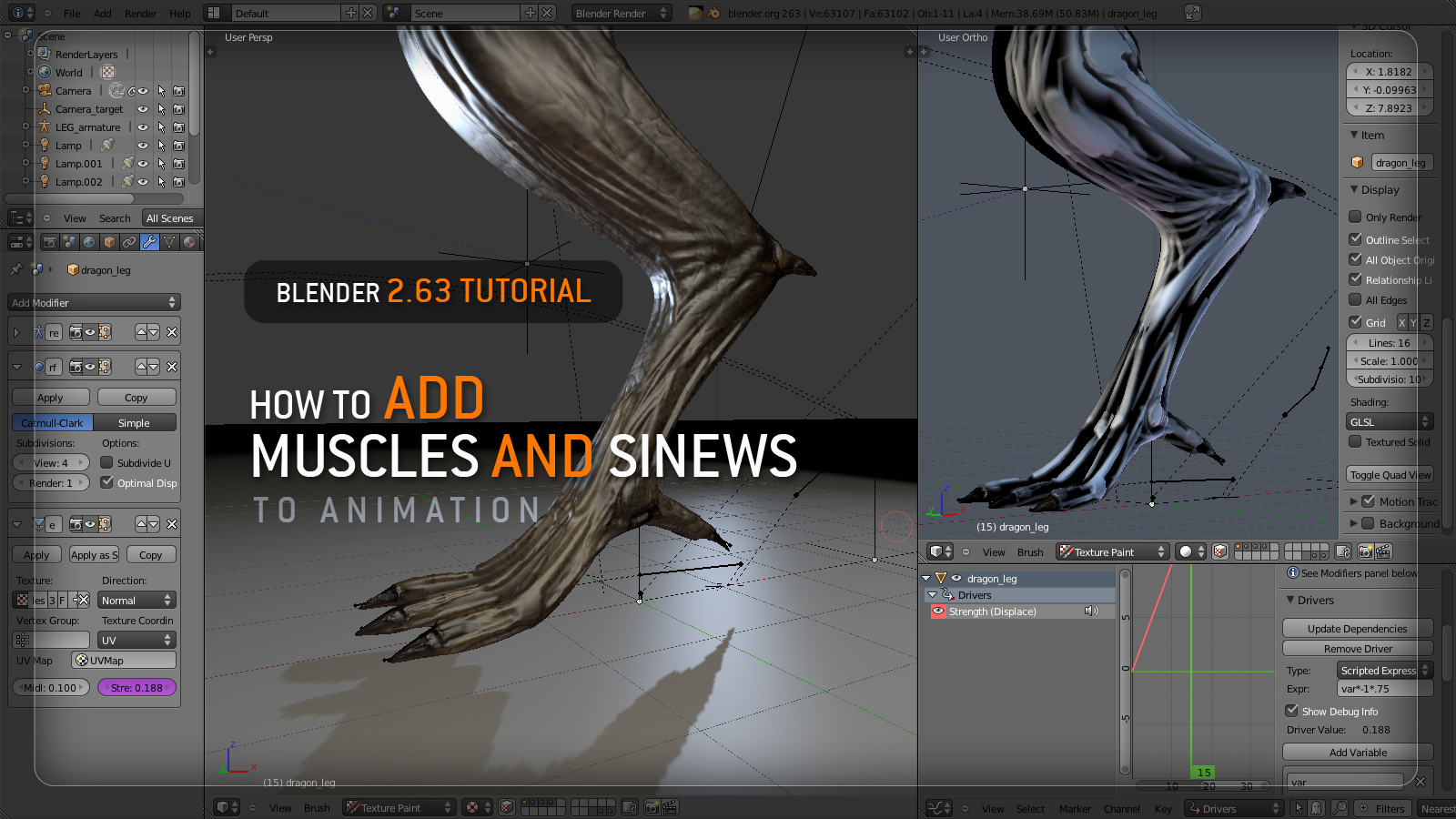
Task: Open the File menu
Action: click(72, 14)
